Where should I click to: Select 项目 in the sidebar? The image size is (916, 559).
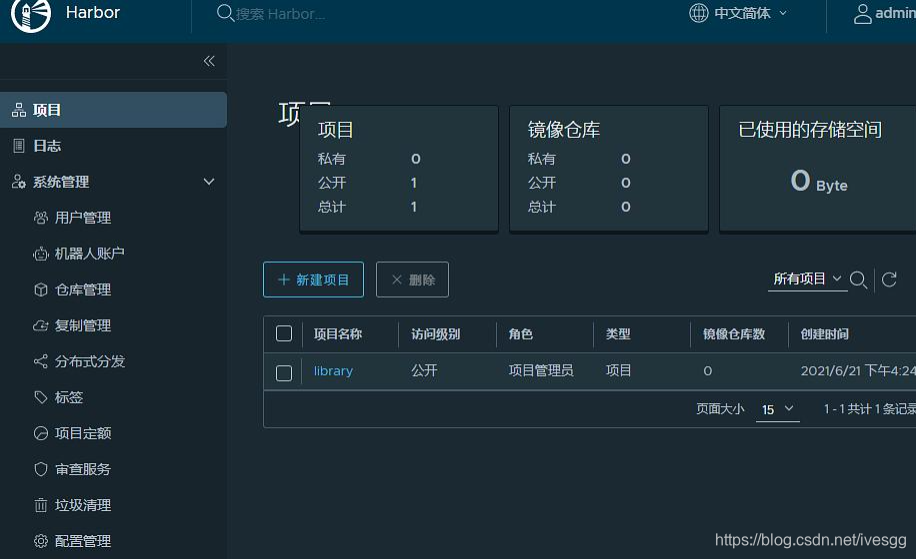113,110
